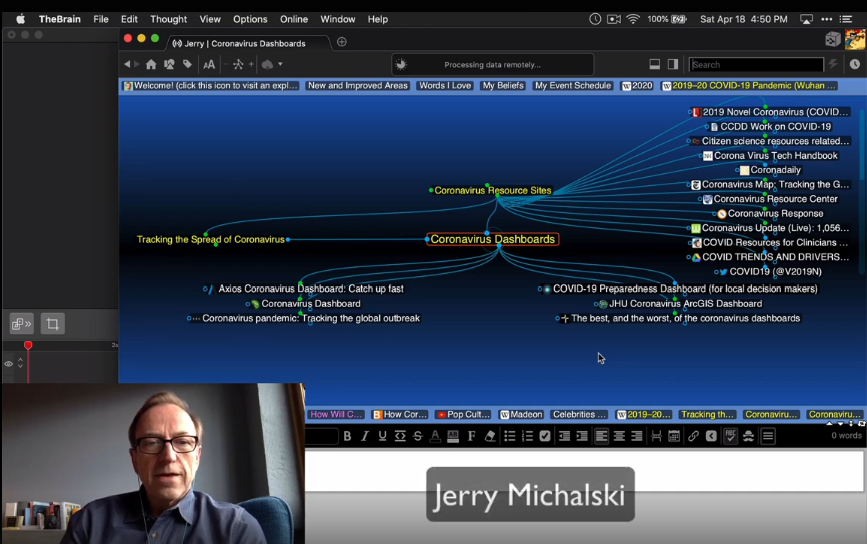Click text highlight color button

[x=453, y=436]
